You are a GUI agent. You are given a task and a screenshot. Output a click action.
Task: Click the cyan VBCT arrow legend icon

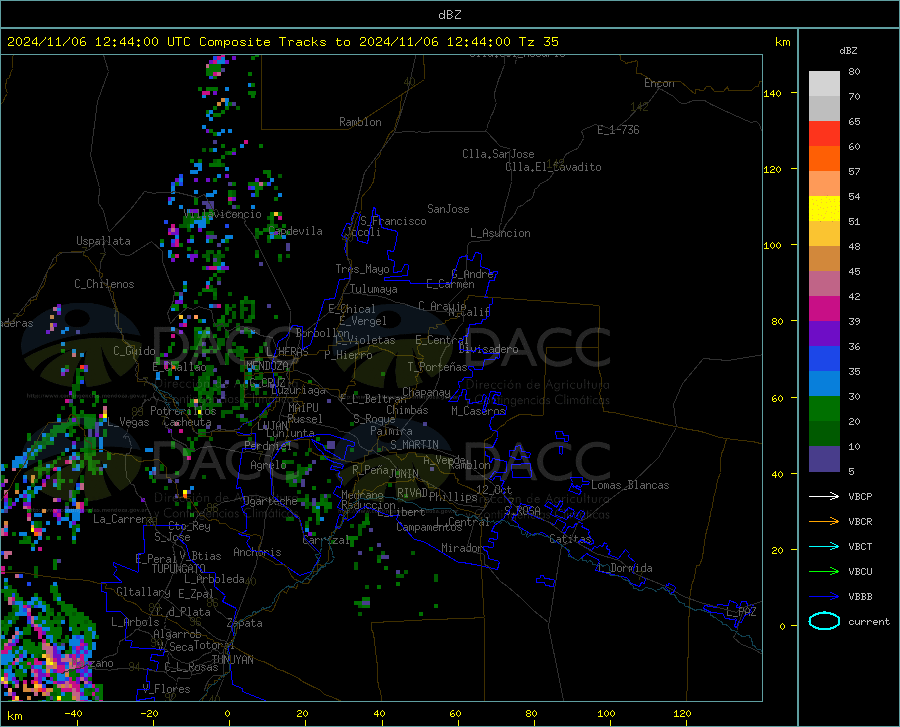(824, 546)
